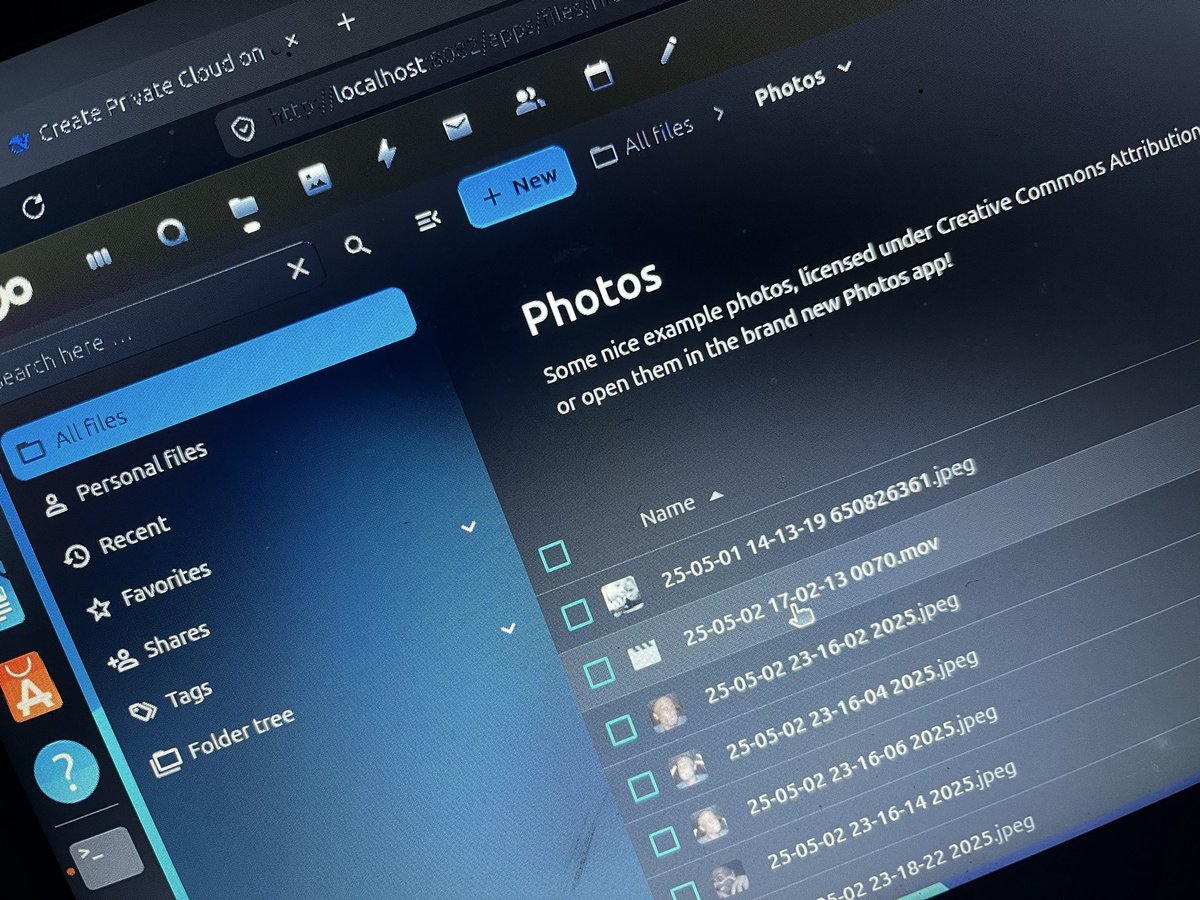The image size is (1200, 900).
Task: Tick checkbox for 25-05-02 23-16-04 2025.jpeg
Action: [x=642, y=786]
